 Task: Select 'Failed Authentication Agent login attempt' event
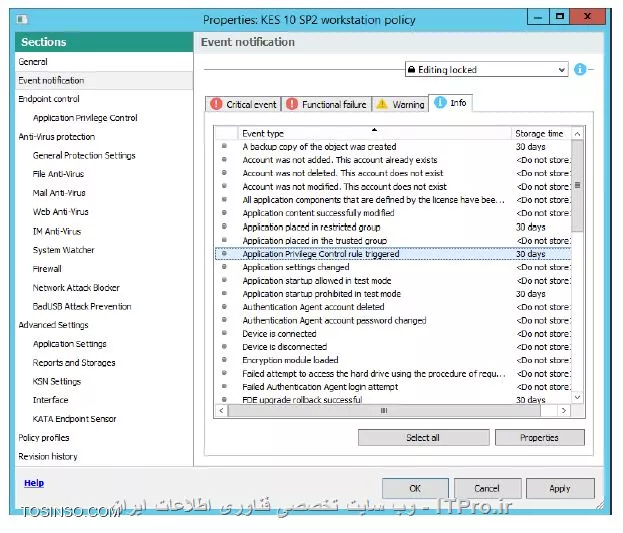(x=393, y=387)
